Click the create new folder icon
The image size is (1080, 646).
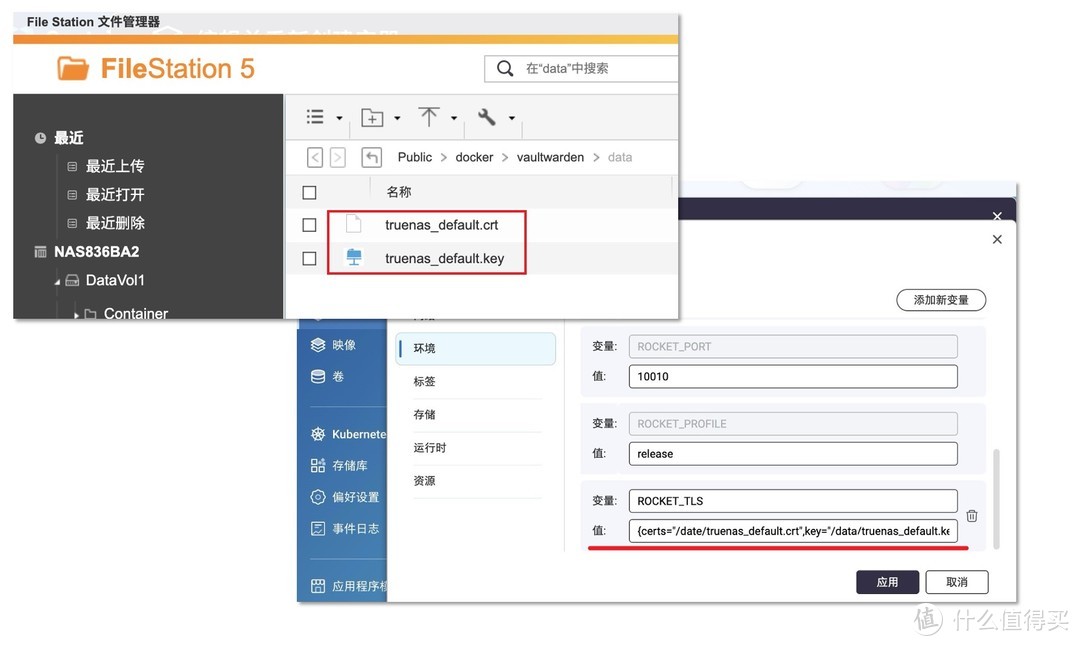coord(372,118)
